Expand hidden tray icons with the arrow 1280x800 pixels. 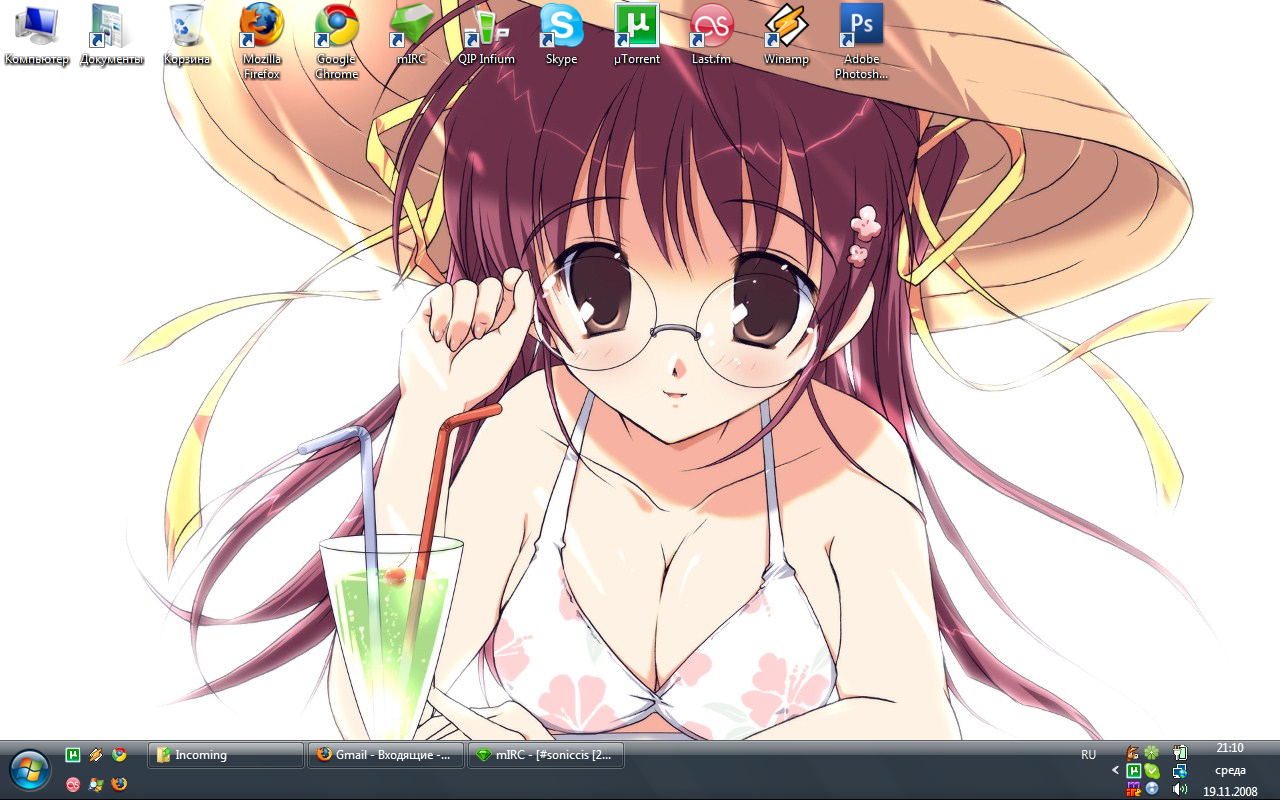[1115, 771]
